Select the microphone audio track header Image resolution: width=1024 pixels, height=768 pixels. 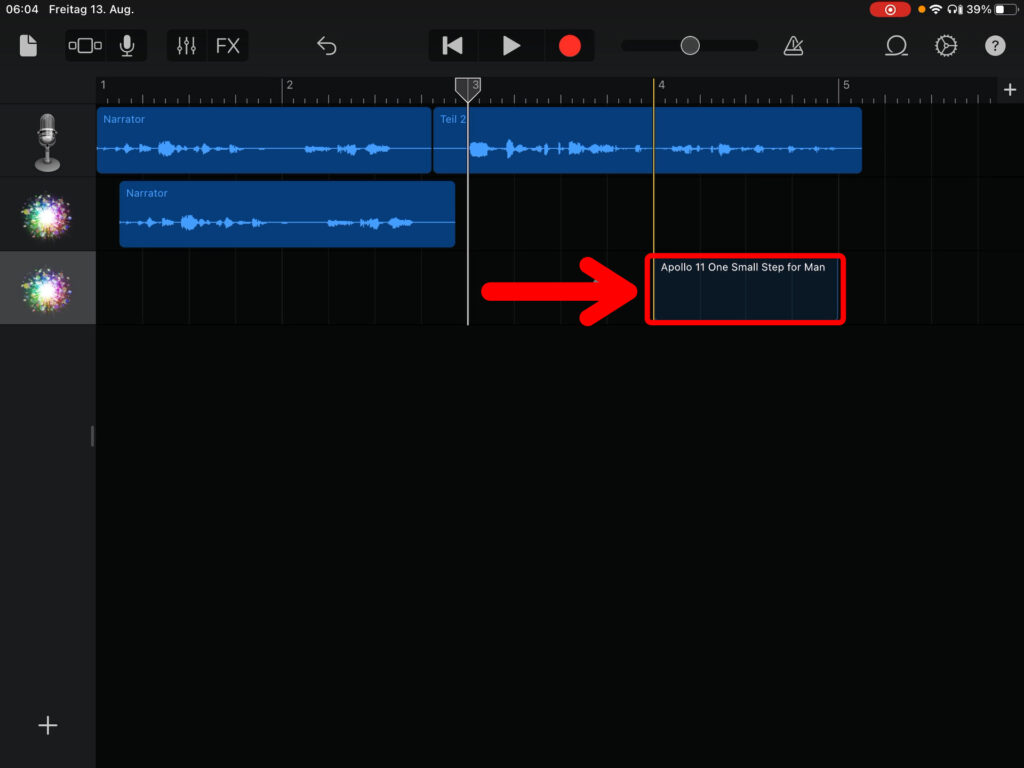tap(47, 141)
